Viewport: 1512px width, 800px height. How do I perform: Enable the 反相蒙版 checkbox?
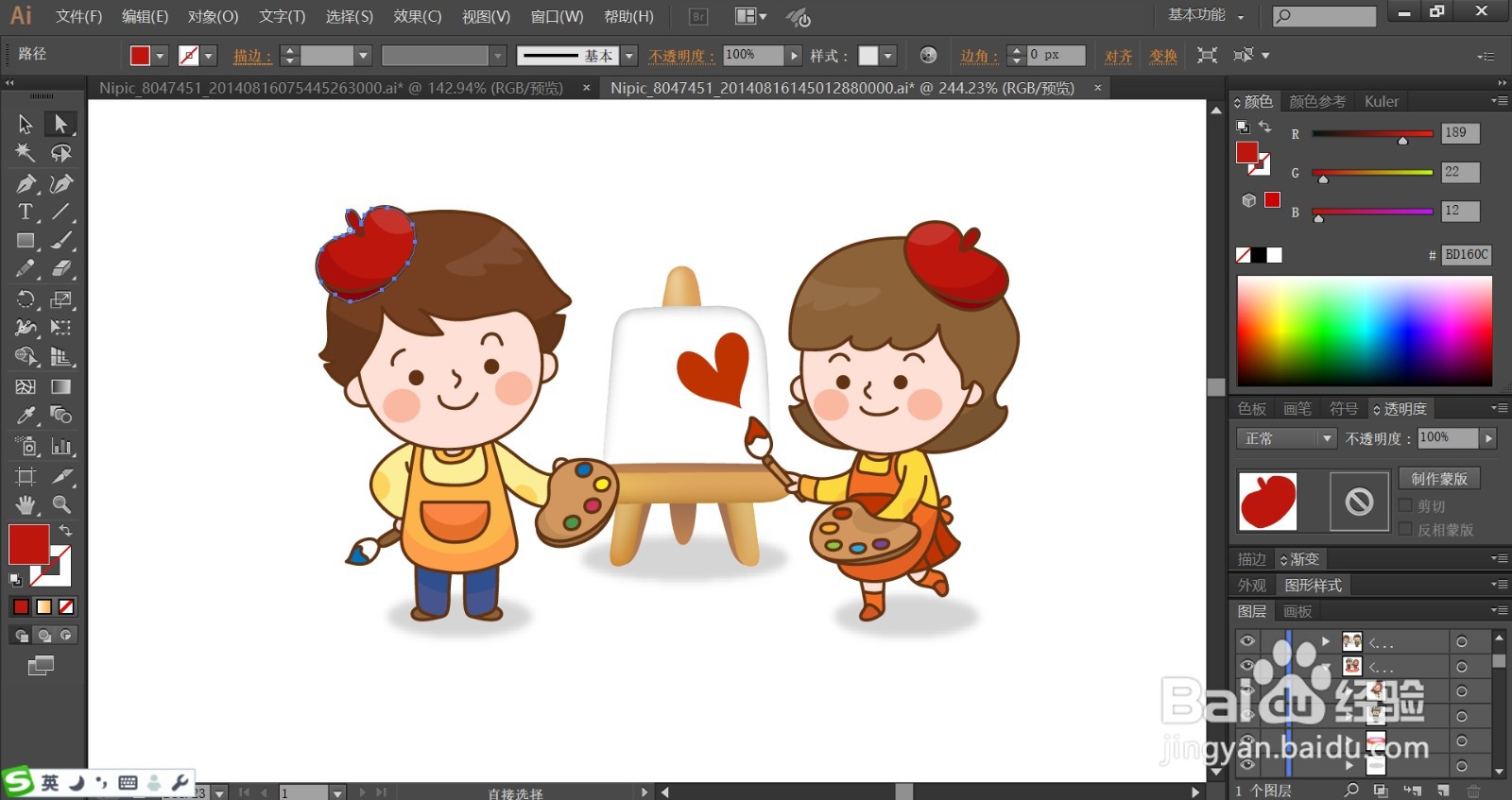1405,529
